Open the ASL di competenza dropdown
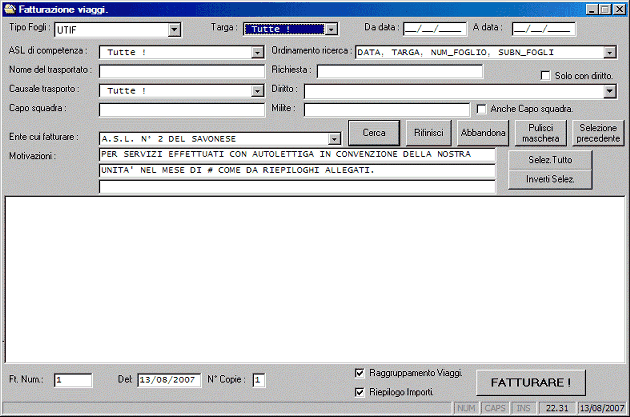The image size is (630, 417). click(x=257, y=52)
